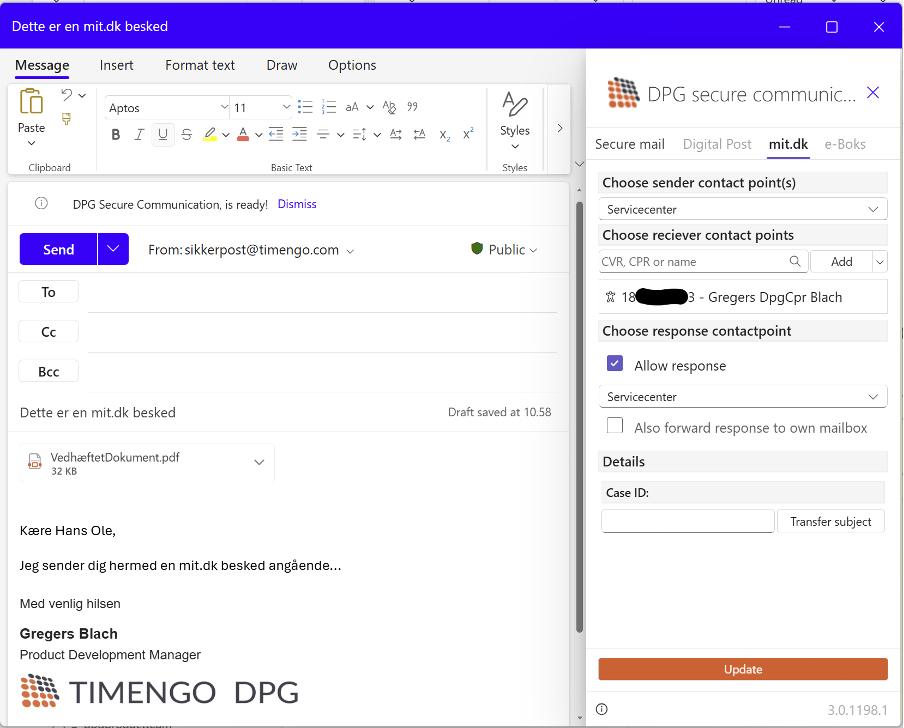Expand the Add button dropdown arrow
The height and width of the screenshot is (728, 904).
tap(880, 262)
